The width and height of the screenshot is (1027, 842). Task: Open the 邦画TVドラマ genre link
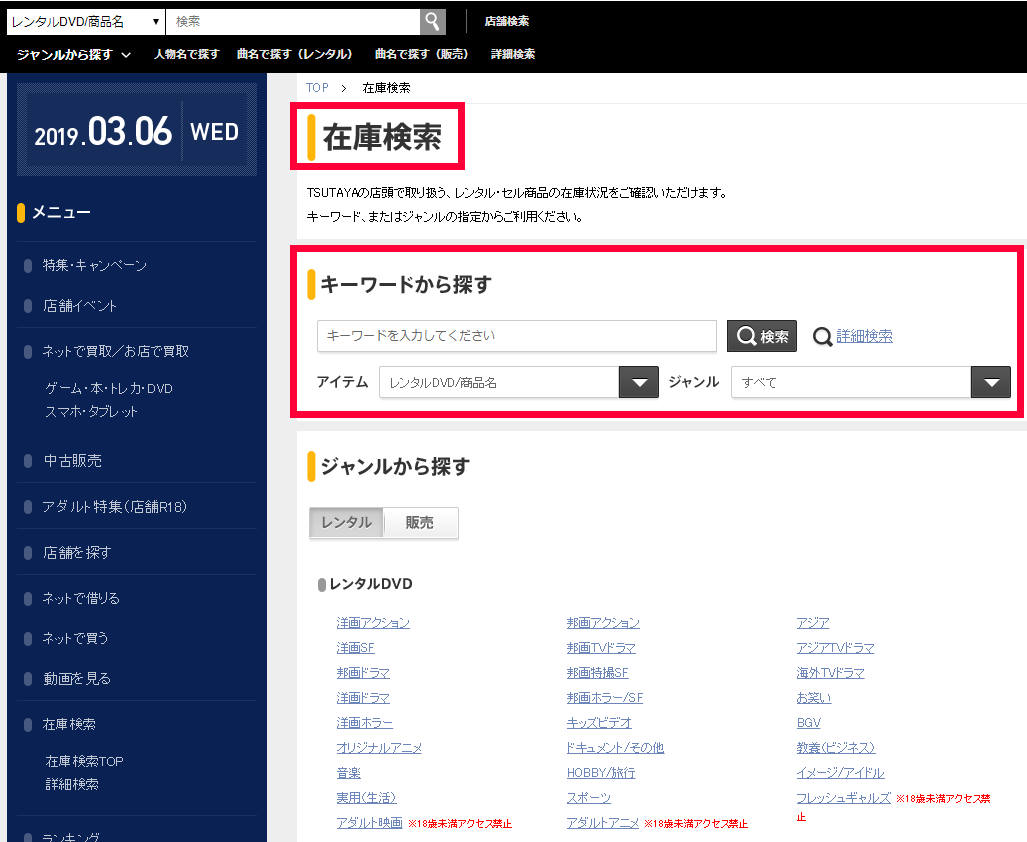(x=601, y=647)
